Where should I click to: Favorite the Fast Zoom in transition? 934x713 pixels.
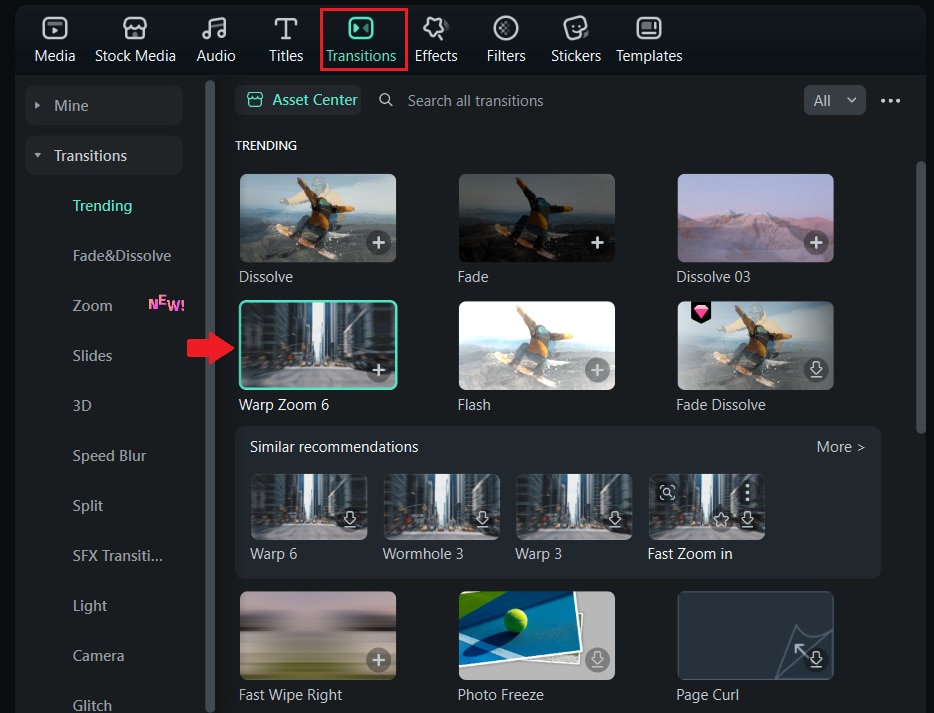(x=721, y=519)
